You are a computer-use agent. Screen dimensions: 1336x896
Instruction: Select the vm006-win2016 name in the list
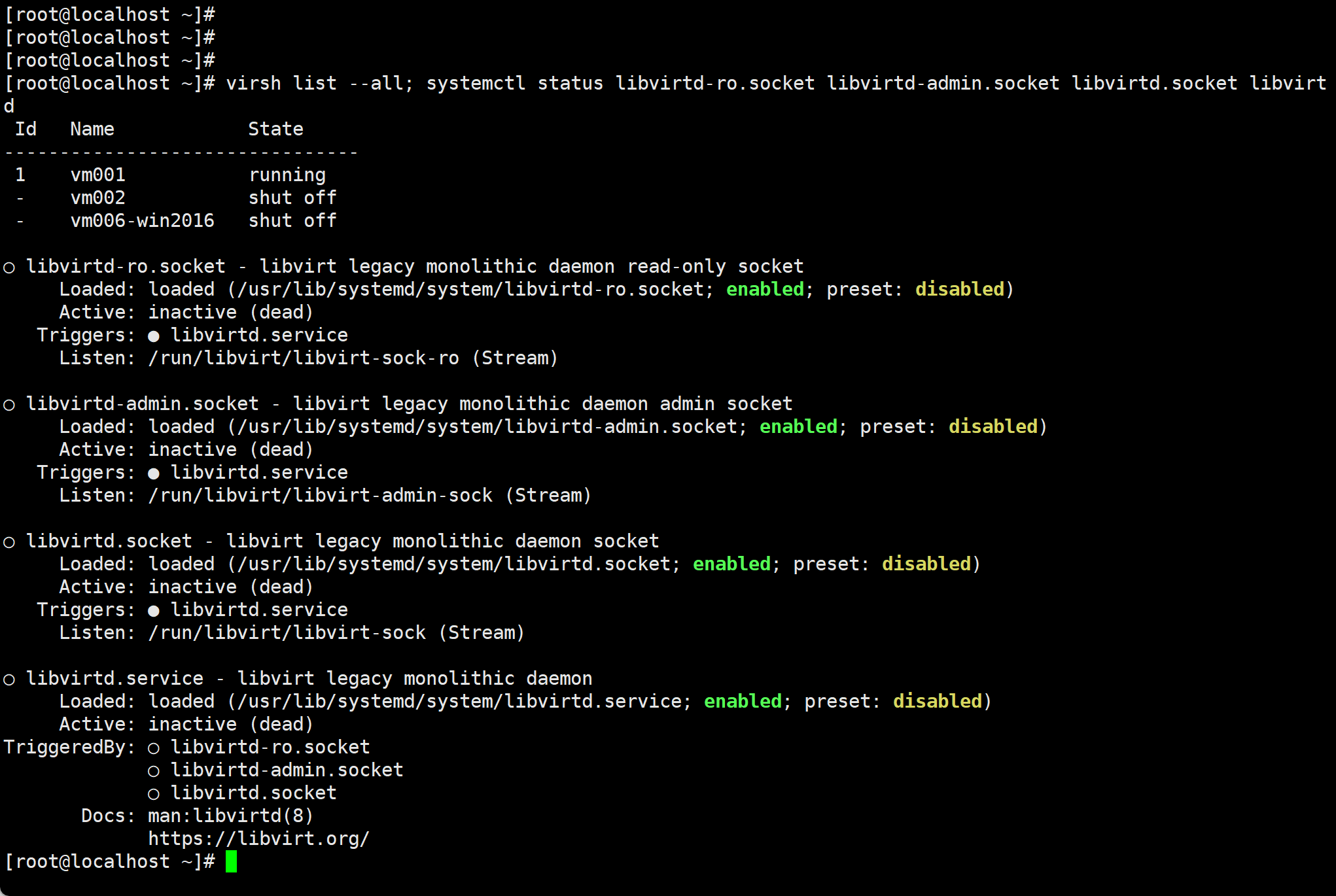tap(142, 220)
